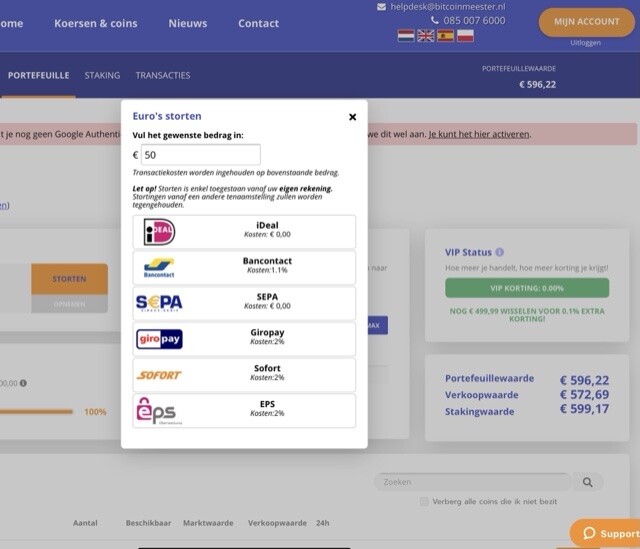Switch to the Staking tab
This screenshot has height=549, width=640.
click(102, 76)
